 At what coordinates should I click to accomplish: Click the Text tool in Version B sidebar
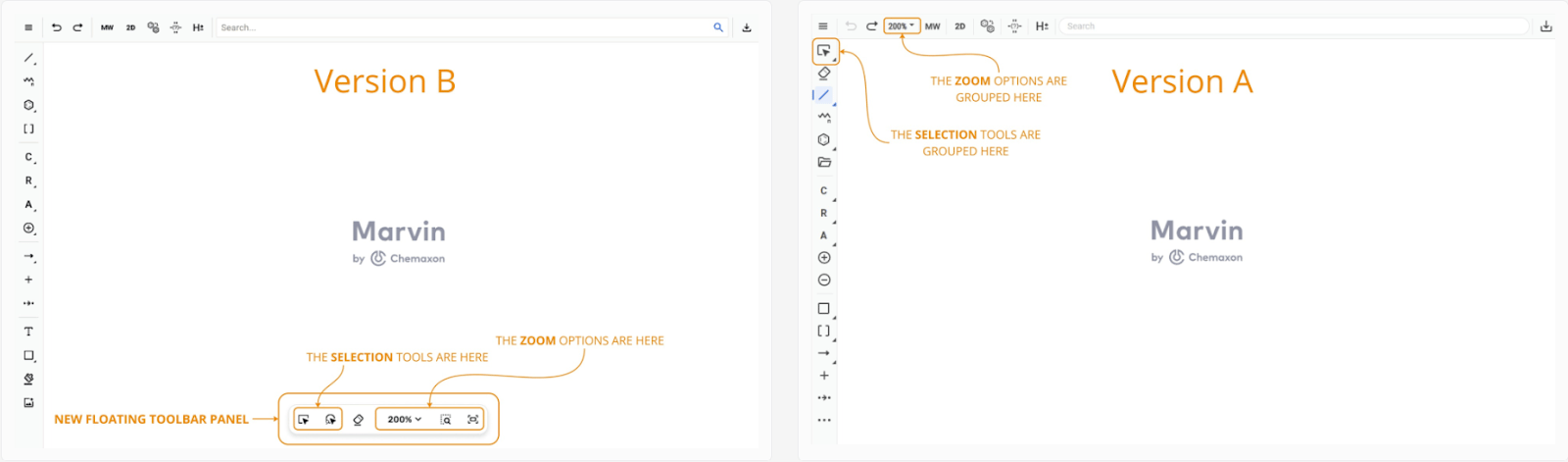pos(28,332)
